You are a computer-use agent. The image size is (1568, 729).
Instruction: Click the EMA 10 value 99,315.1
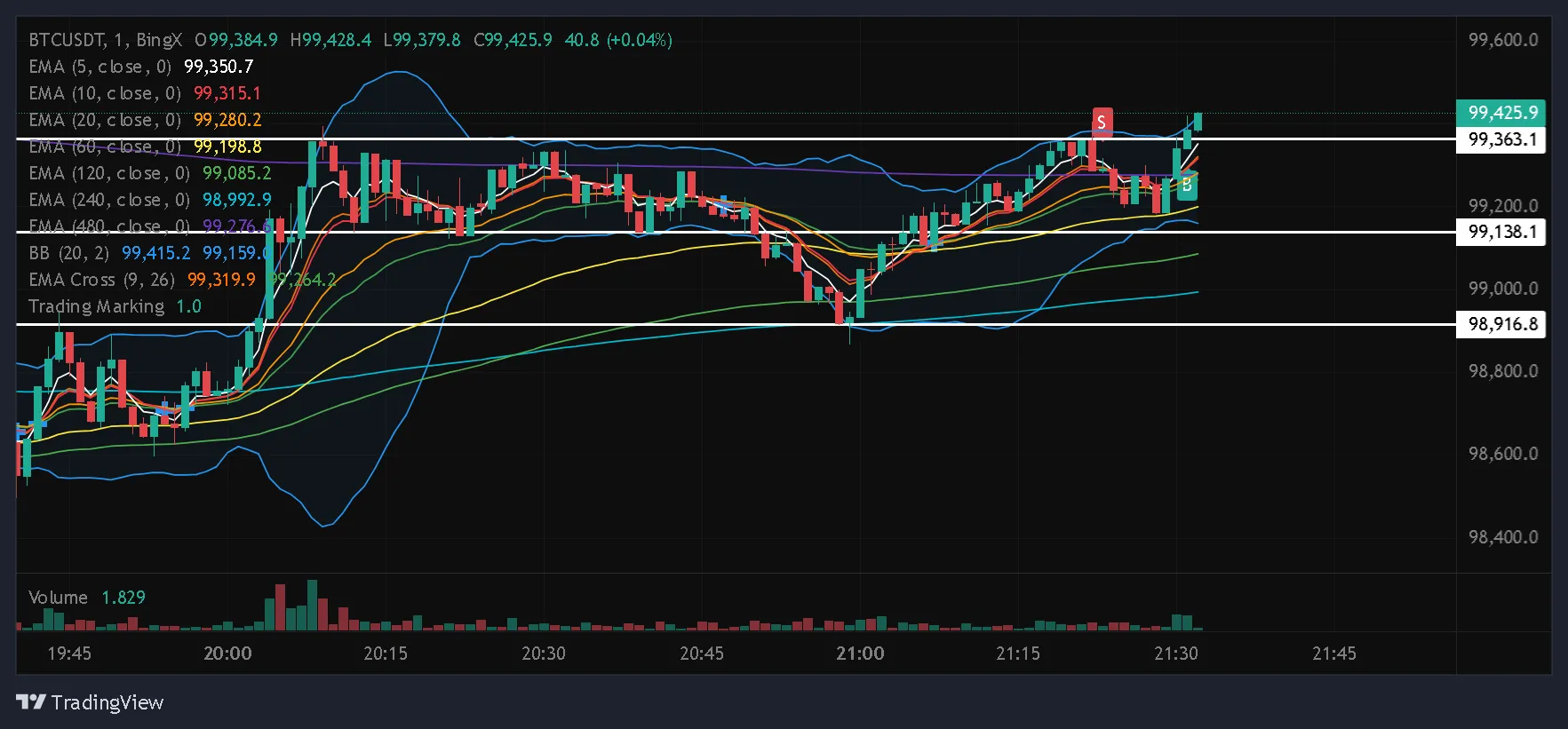pyautogui.click(x=227, y=93)
